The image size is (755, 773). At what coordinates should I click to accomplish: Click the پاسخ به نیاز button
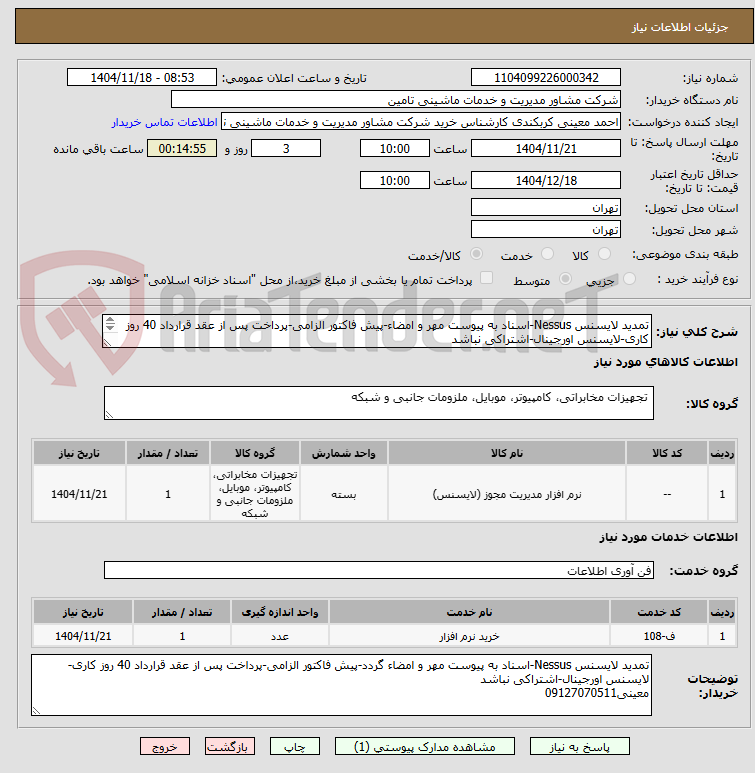579,746
